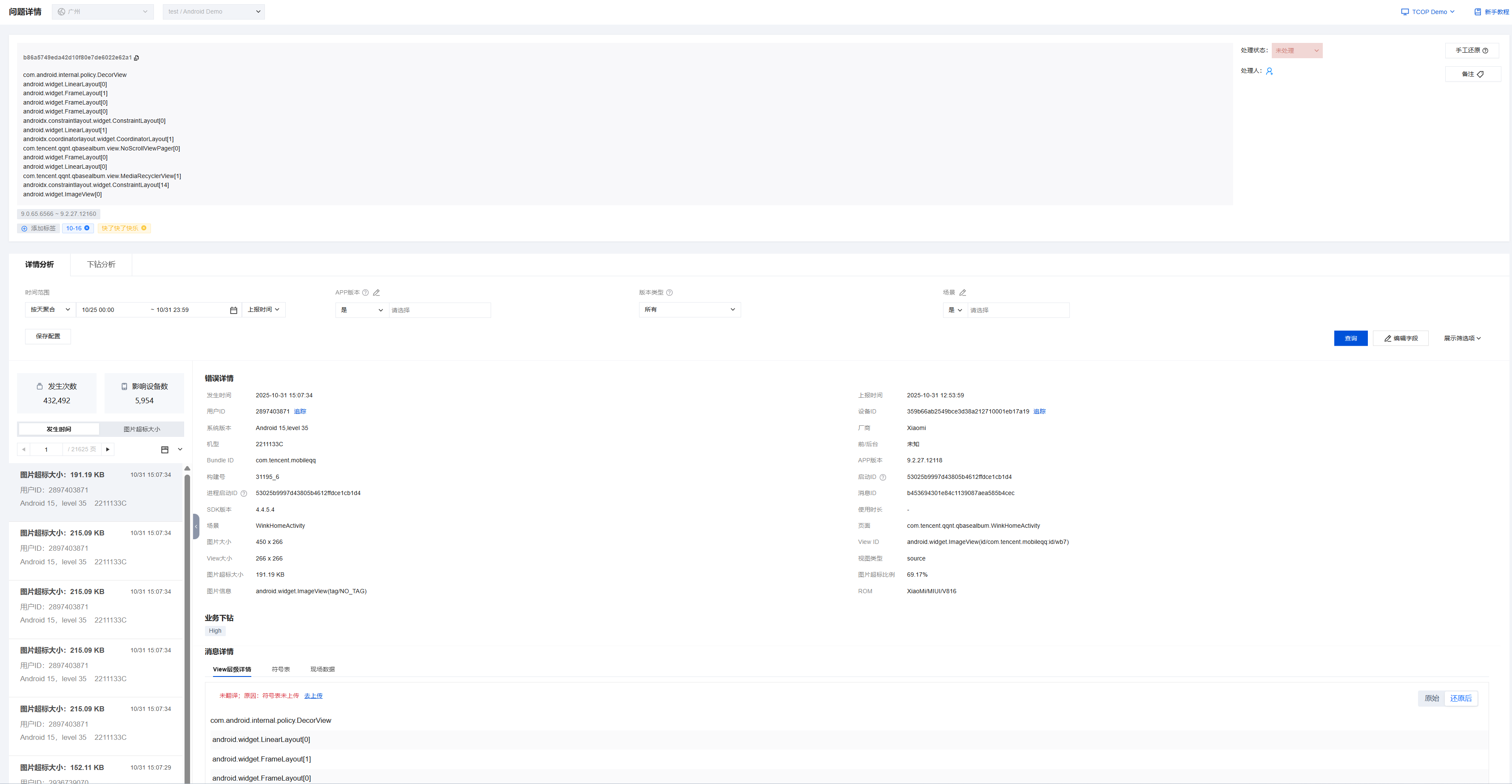Screen dimensions: 1512x784
Task: Click the 去上传 link
Action: [313, 696]
